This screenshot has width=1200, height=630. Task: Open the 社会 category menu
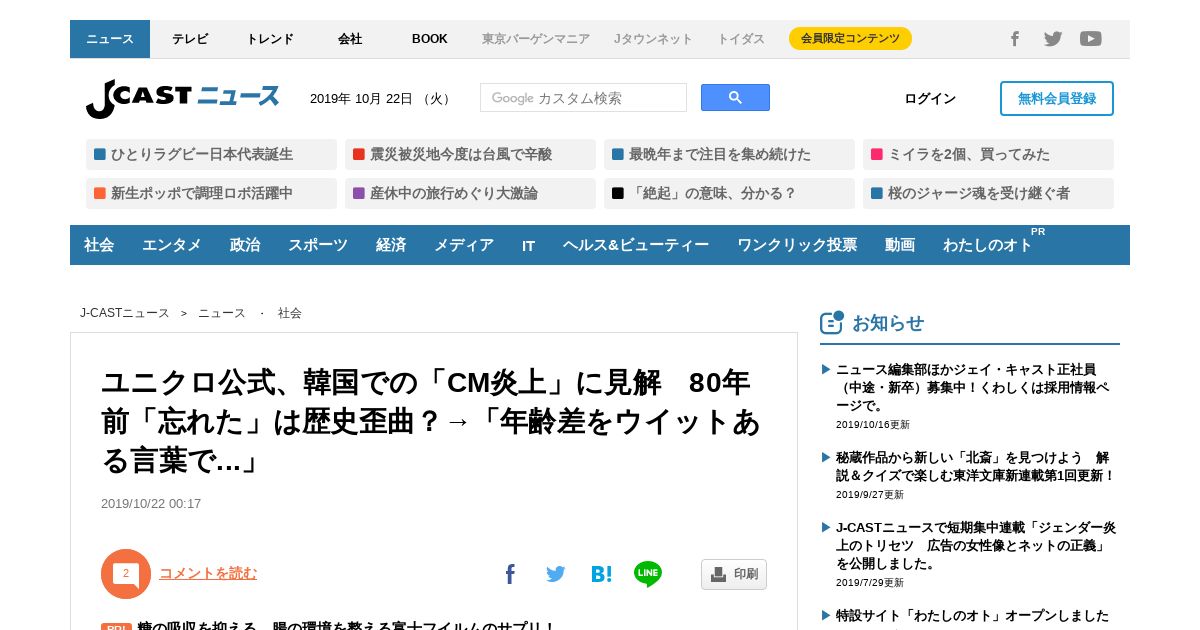tap(99, 245)
